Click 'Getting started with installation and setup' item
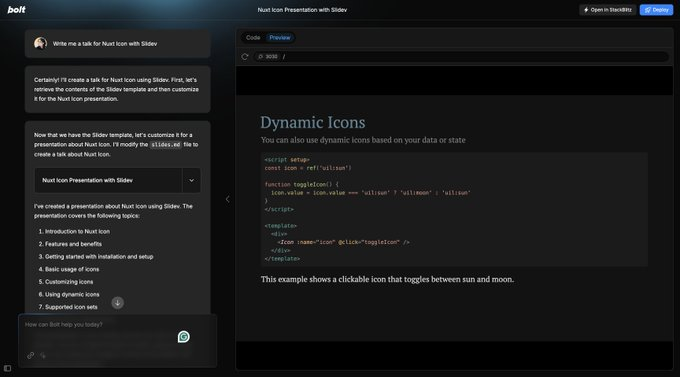 pyautogui.click(x=99, y=256)
